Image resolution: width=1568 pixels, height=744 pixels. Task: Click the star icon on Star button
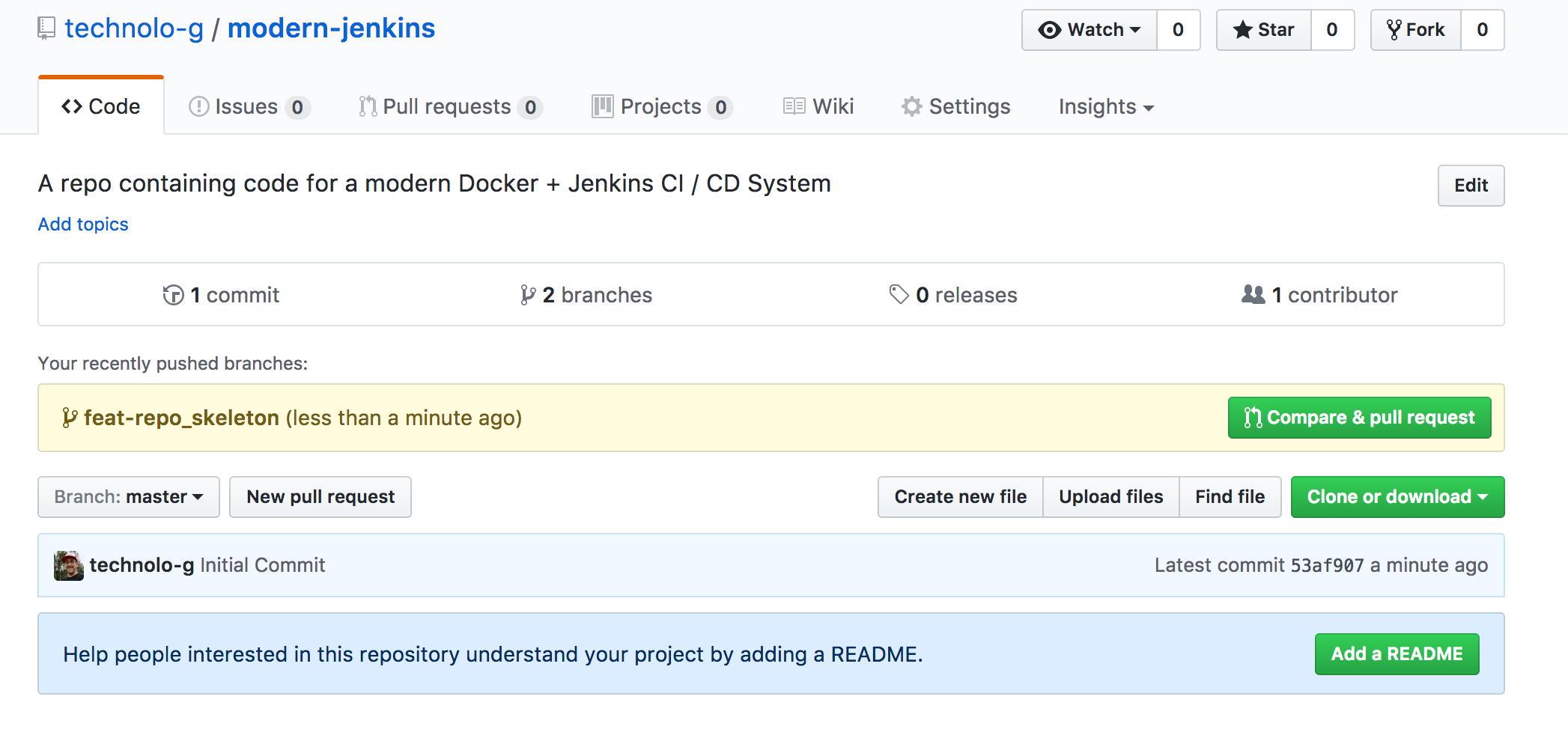click(1243, 30)
